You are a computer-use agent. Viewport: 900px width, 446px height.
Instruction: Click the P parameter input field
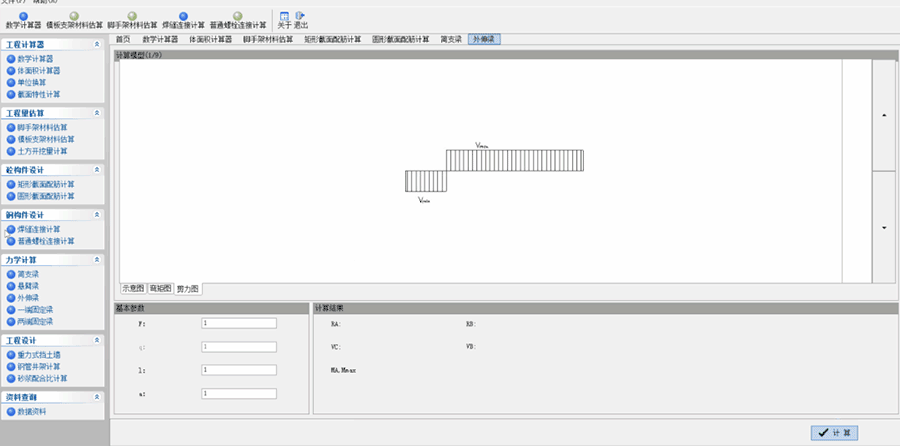(239, 323)
